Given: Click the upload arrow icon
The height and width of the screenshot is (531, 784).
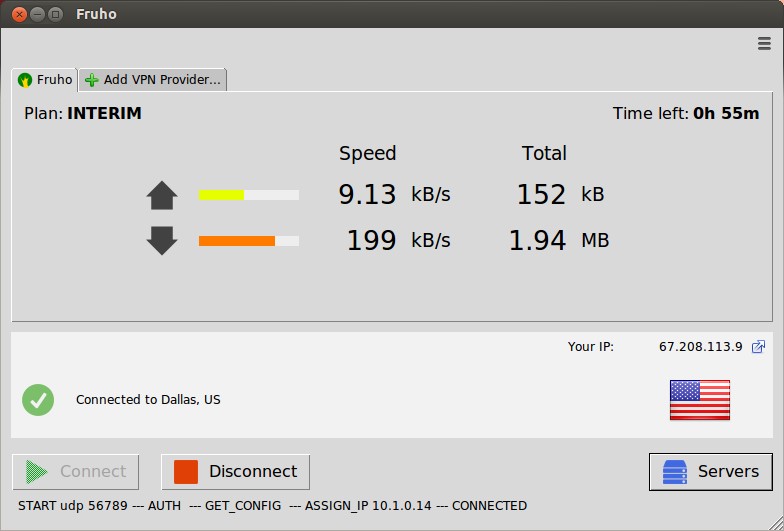Looking at the screenshot, I should tap(162, 195).
